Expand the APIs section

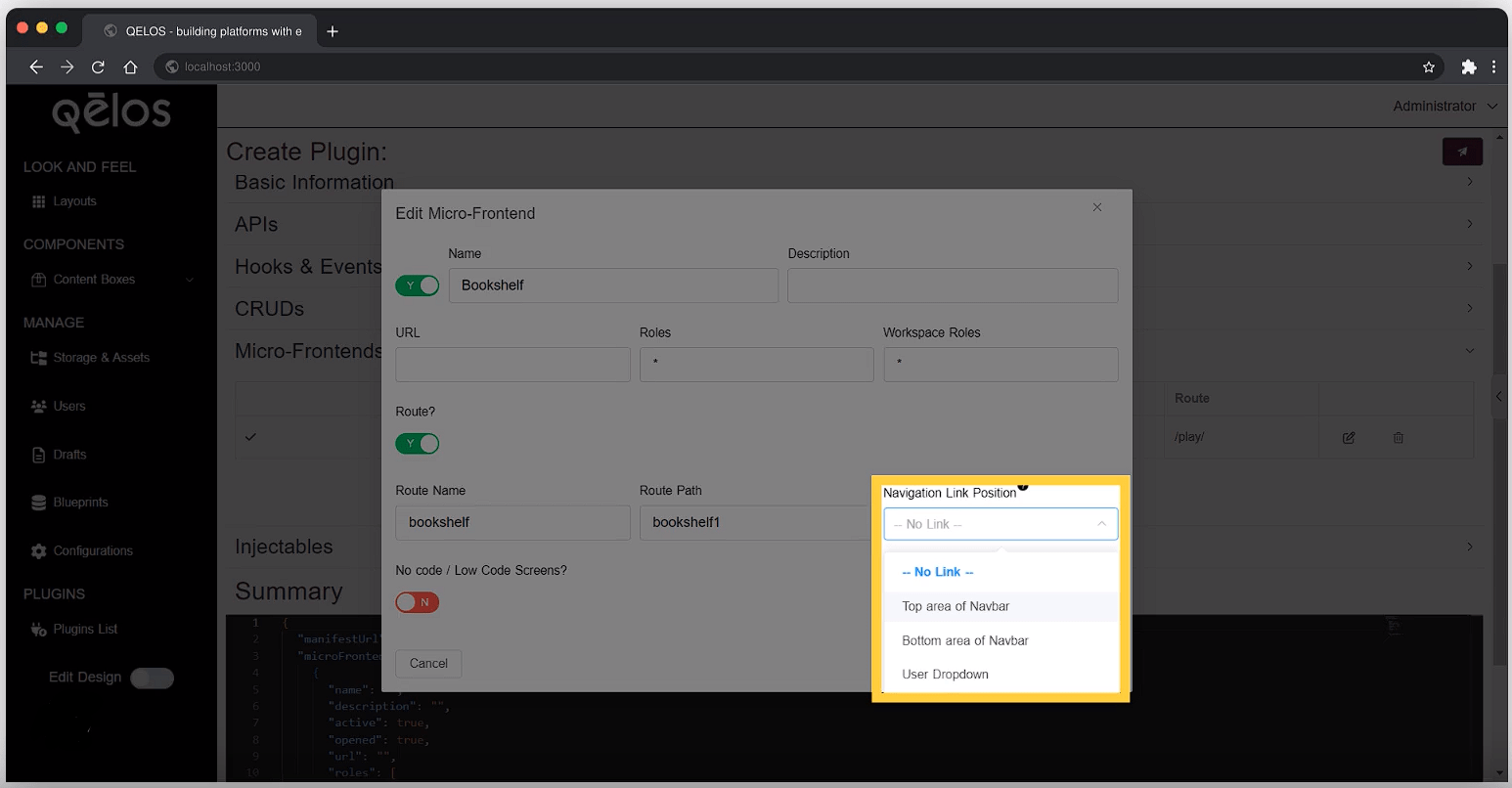tap(1470, 223)
